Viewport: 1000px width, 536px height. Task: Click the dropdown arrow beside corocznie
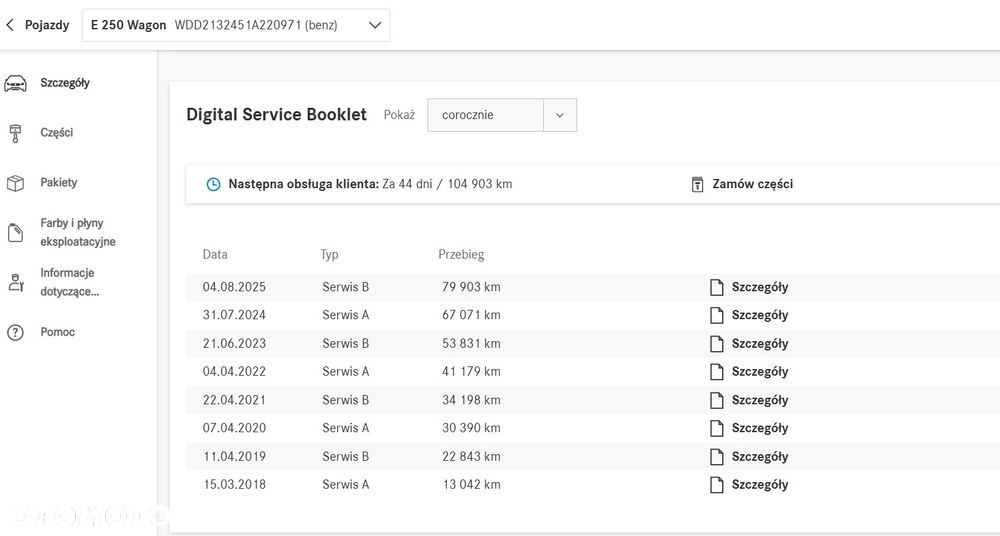(x=560, y=115)
